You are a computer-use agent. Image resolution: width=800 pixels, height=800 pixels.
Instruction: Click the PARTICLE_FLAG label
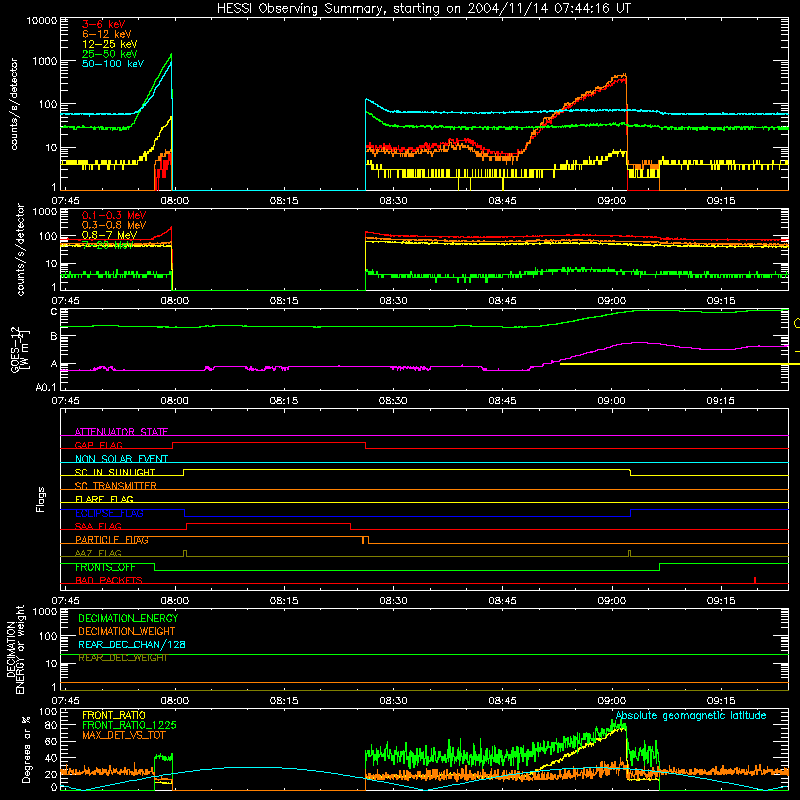pos(112,540)
